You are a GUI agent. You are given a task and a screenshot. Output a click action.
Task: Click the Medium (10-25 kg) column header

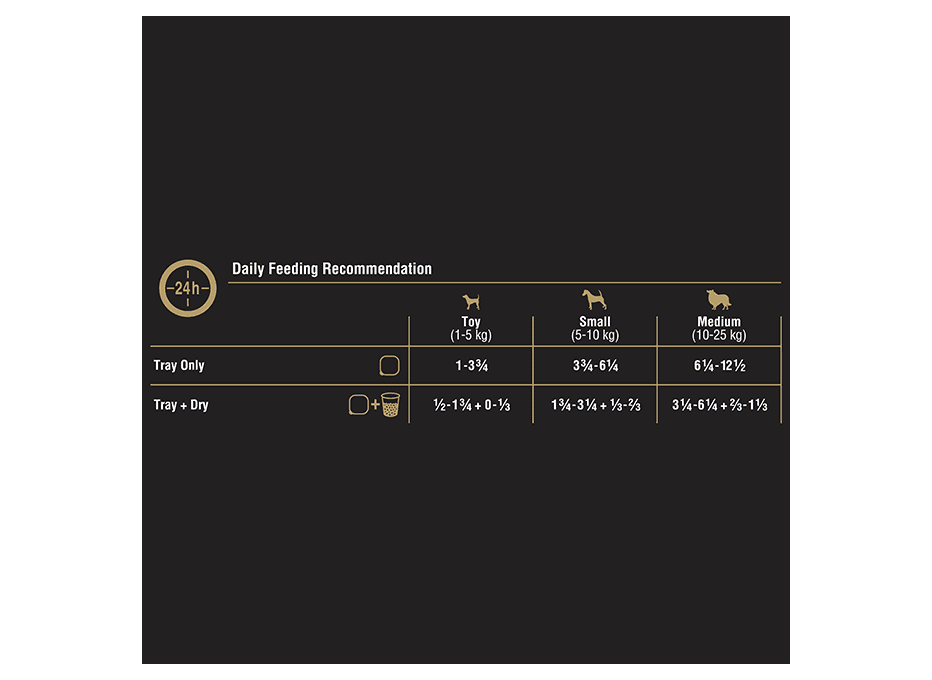coord(719,329)
